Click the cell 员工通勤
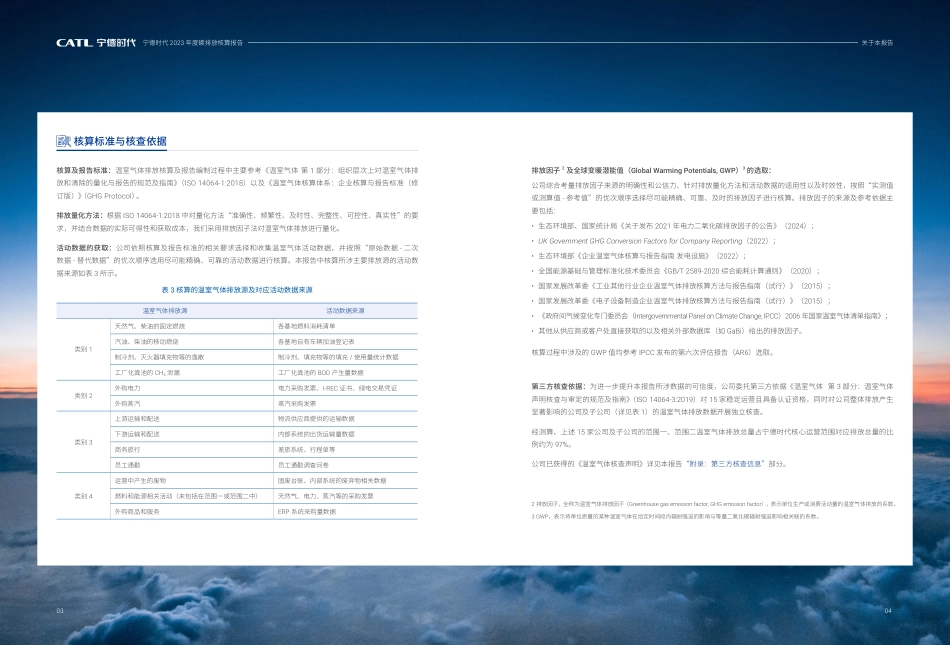The width and height of the screenshot is (950, 645). 127,465
